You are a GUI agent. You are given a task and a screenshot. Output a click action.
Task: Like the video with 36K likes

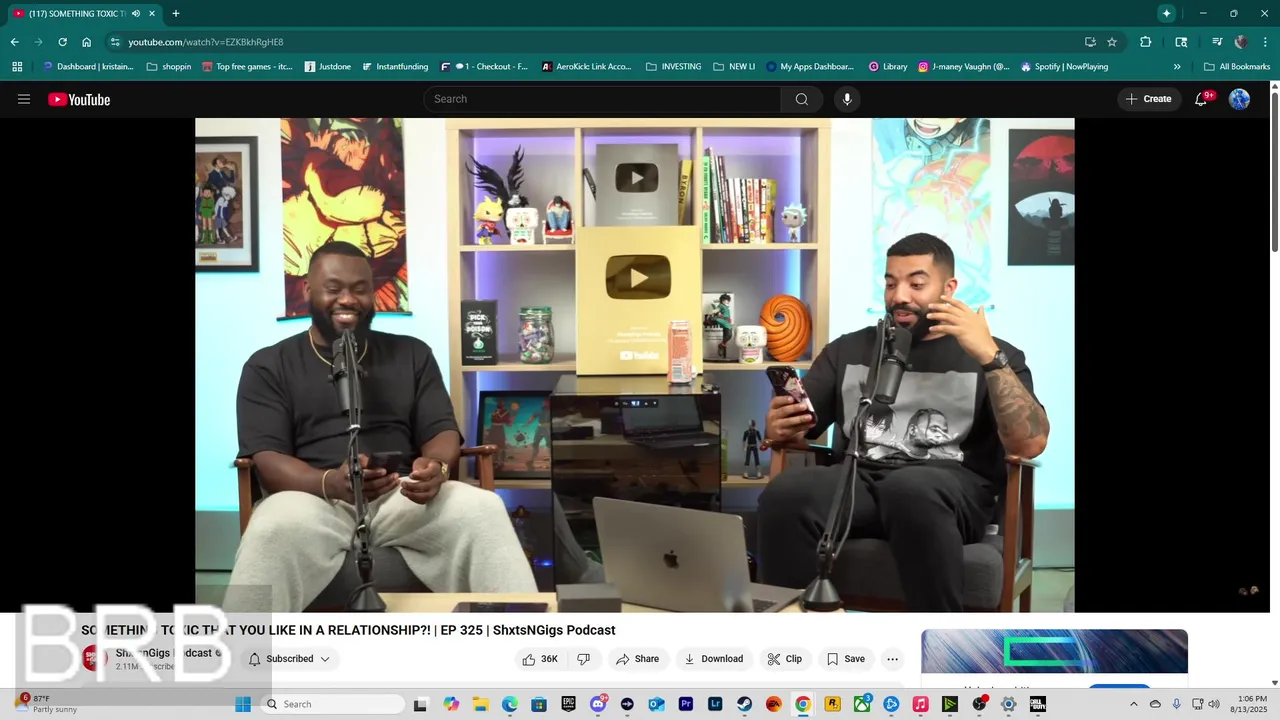click(x=540, y=659)
